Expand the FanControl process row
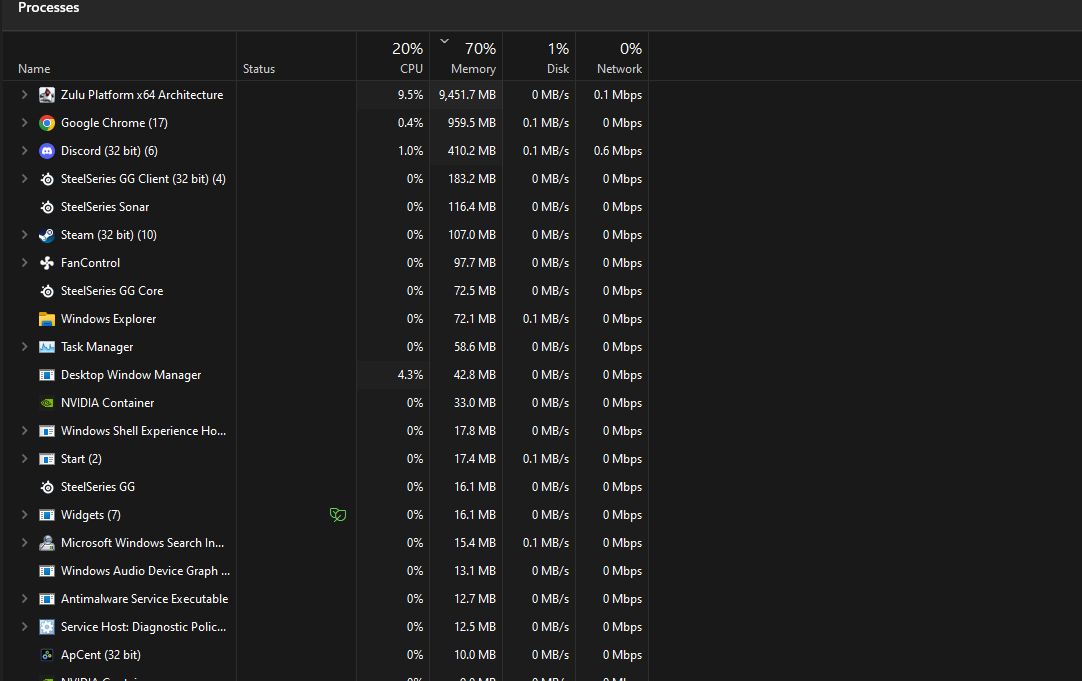The width and height of the screenshot is (1082, 681). click(x=24, y=263)
